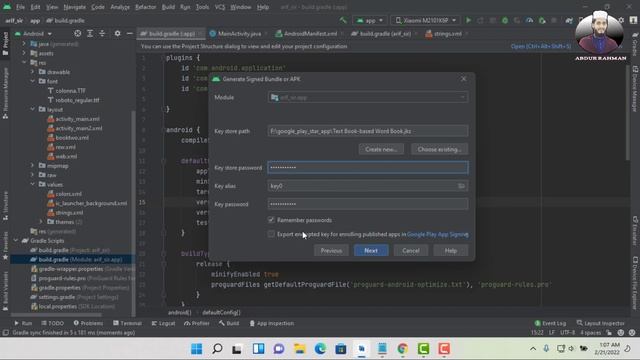Open the red Camtasia recorder taskbar icon
This screenshot has height=360, width=640.
click(444, 349)
